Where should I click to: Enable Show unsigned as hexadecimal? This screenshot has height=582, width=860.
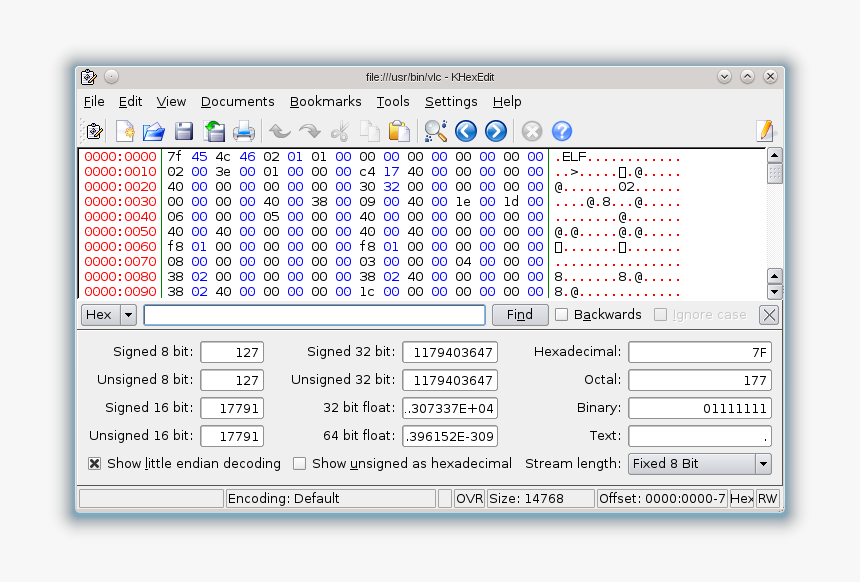(299, 463)
